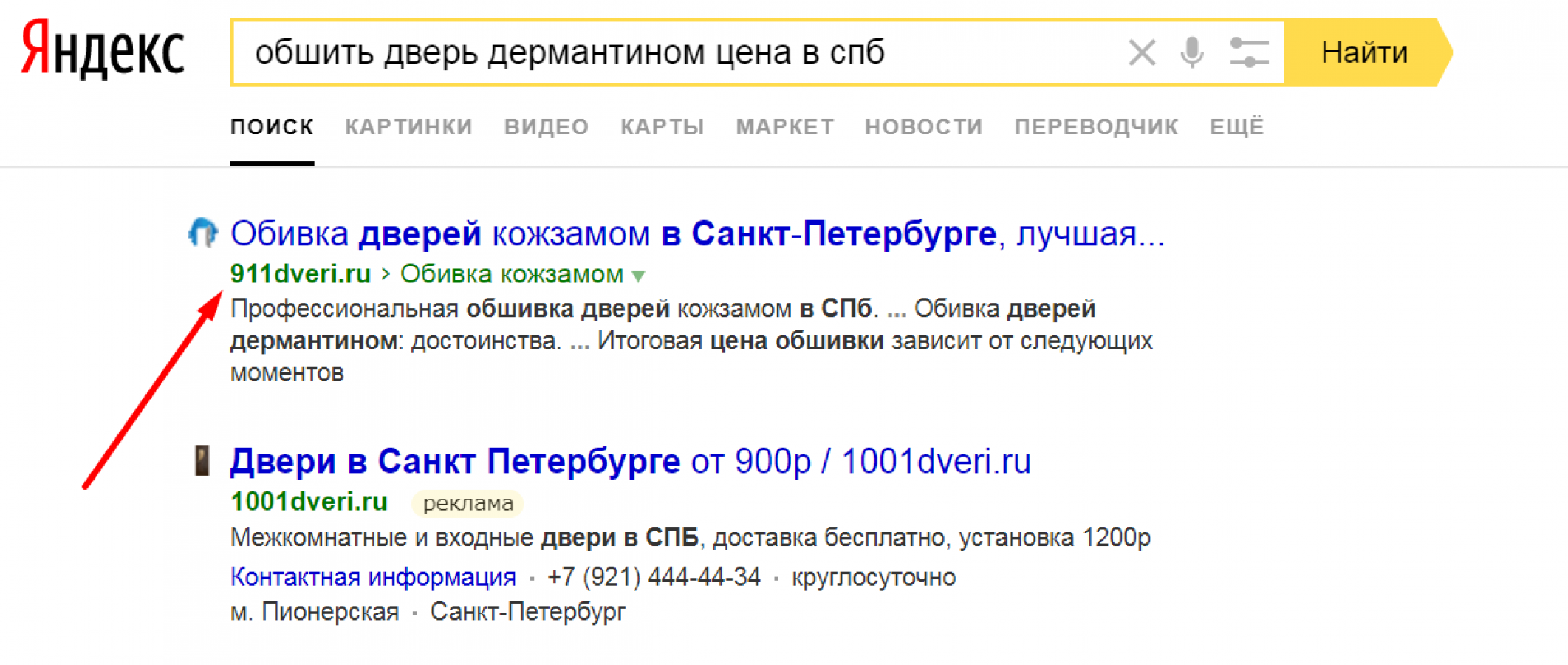Screen dimensions: 1568x665
Task: Open advanced search settings sliders icon
Action: click(1249, 53)
